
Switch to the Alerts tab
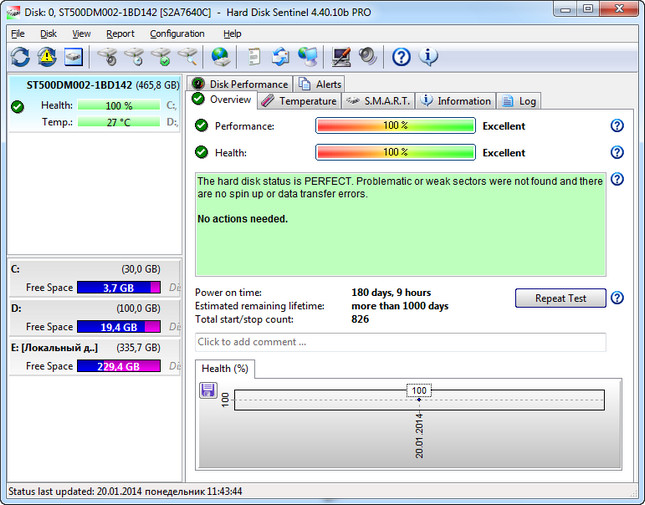(320, 84)
